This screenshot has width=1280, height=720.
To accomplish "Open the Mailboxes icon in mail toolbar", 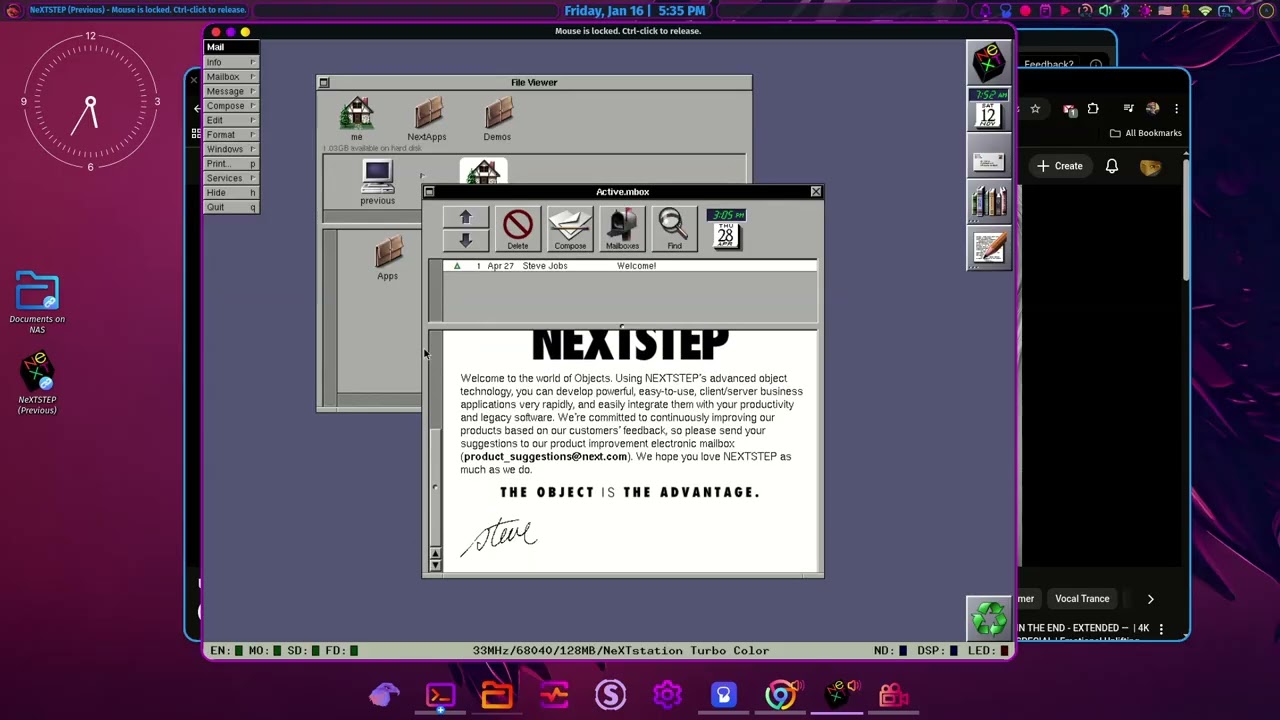I will click(622, 229).
